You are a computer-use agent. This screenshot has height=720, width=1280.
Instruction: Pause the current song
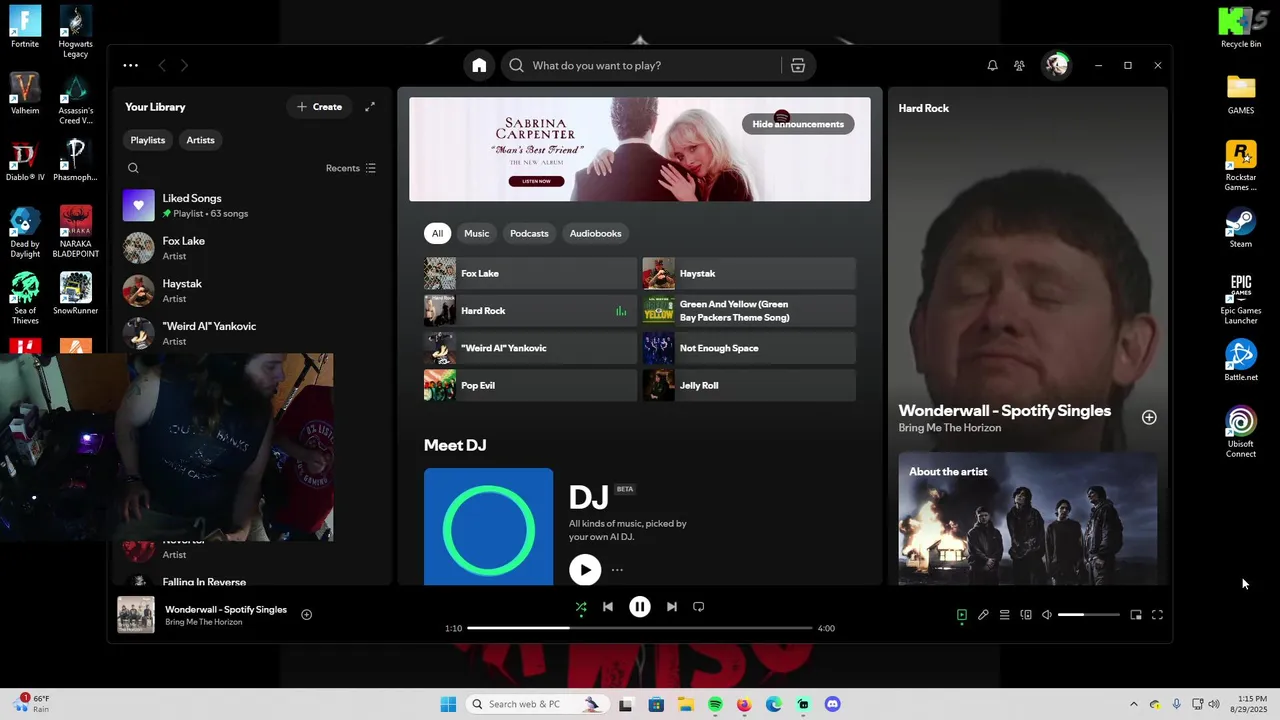[x=640, y=607]
